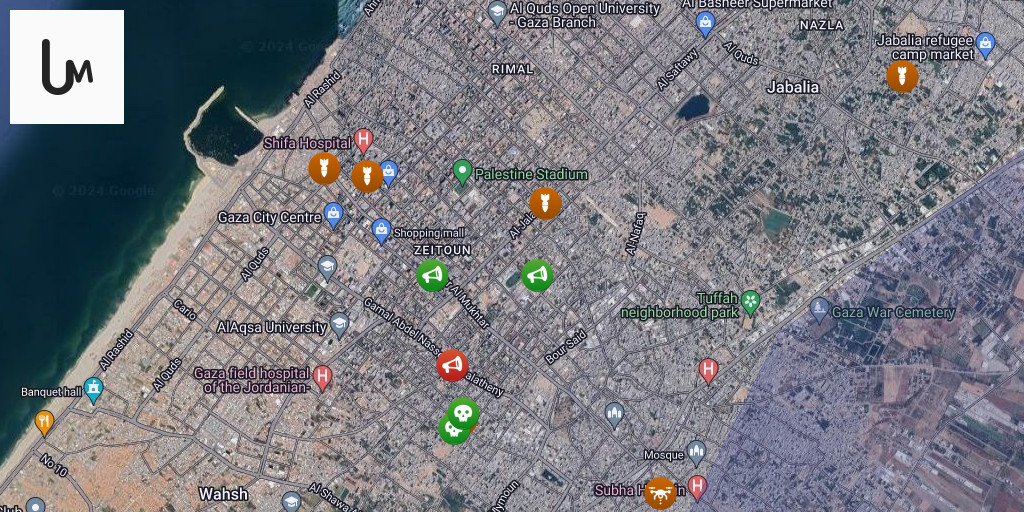Screen dimensions: 1024x512
Task: Open the bomb marker near Jabalia refugee camp
Action: pyautogui.click(x=902, y=76)
